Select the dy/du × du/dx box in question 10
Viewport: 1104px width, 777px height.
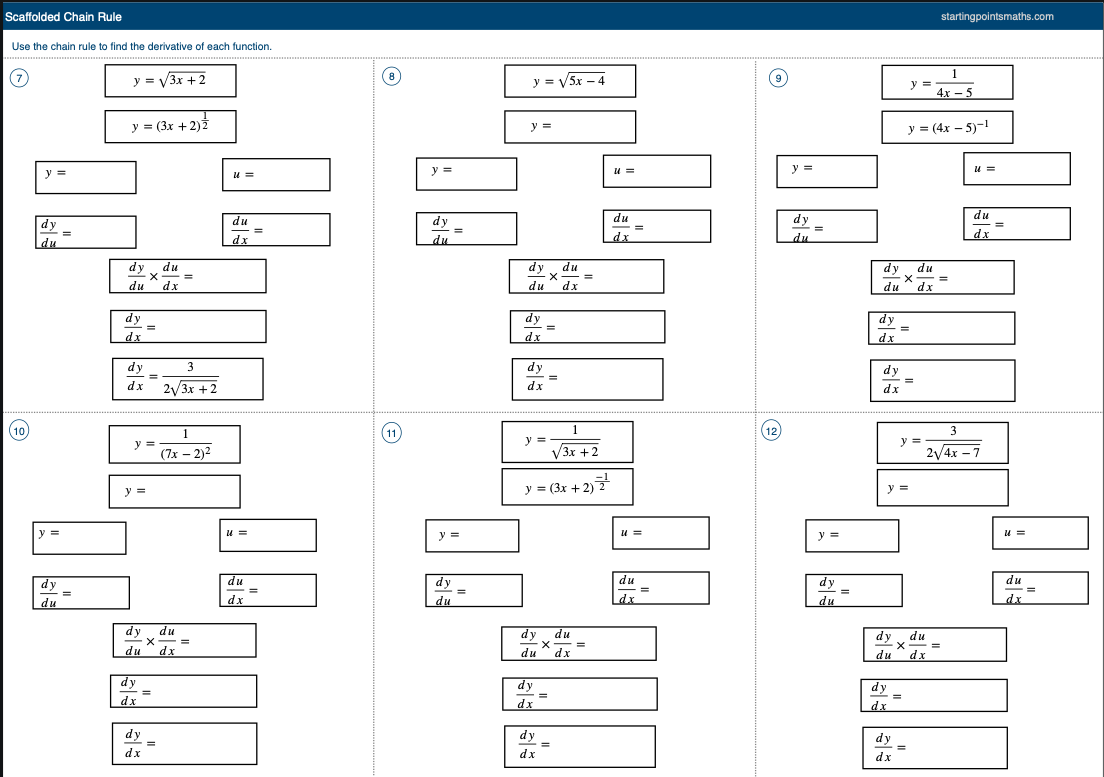tap(184, 640)
